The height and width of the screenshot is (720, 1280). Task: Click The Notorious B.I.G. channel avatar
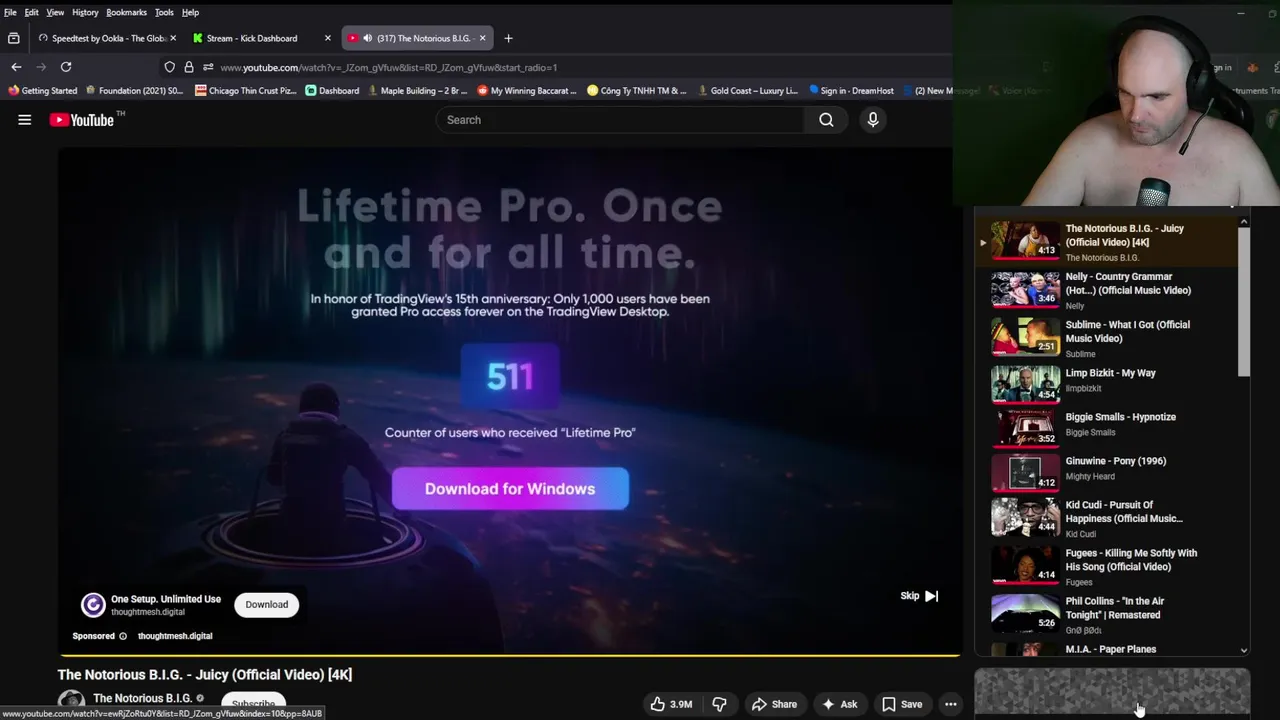click(71, 703)
